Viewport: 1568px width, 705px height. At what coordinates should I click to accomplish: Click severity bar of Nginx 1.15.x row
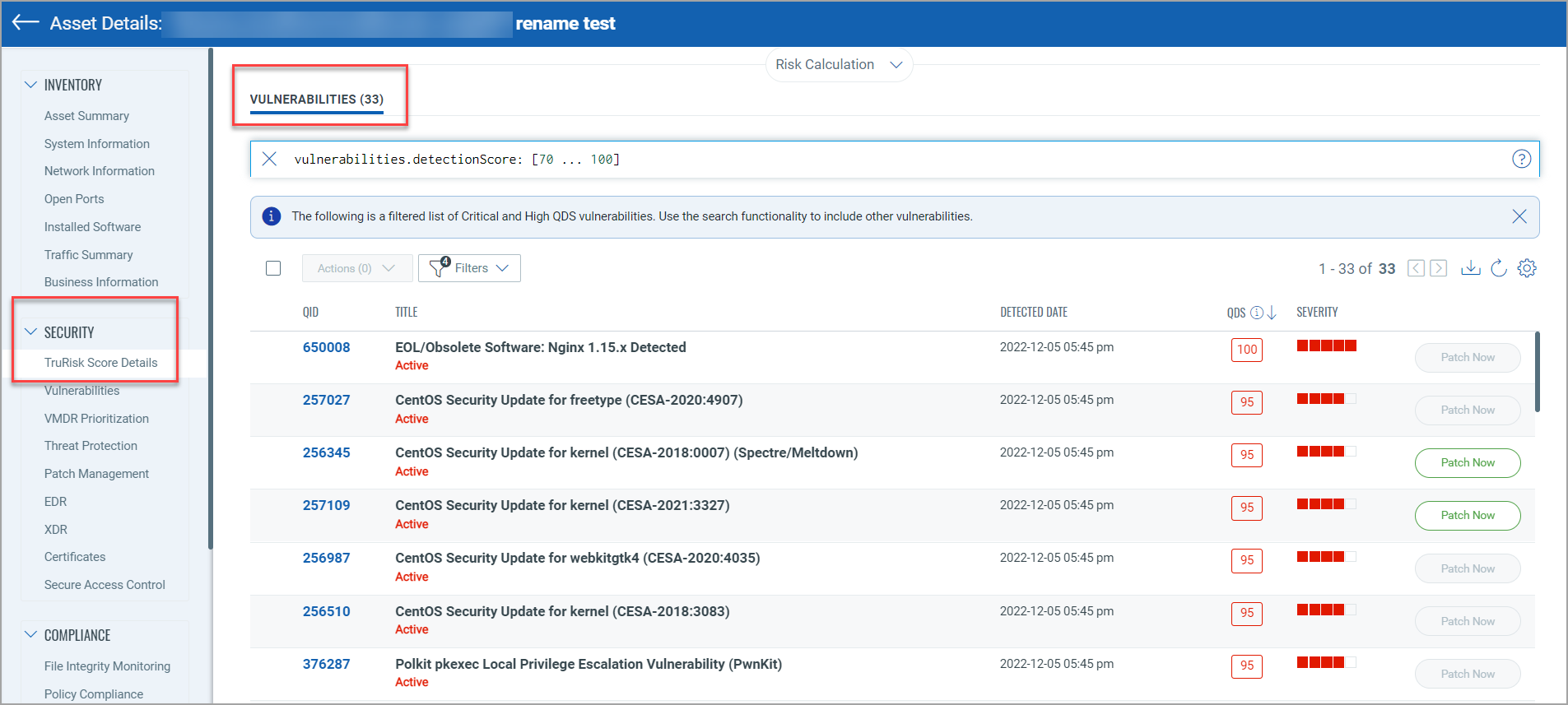tap(1326, 346)
